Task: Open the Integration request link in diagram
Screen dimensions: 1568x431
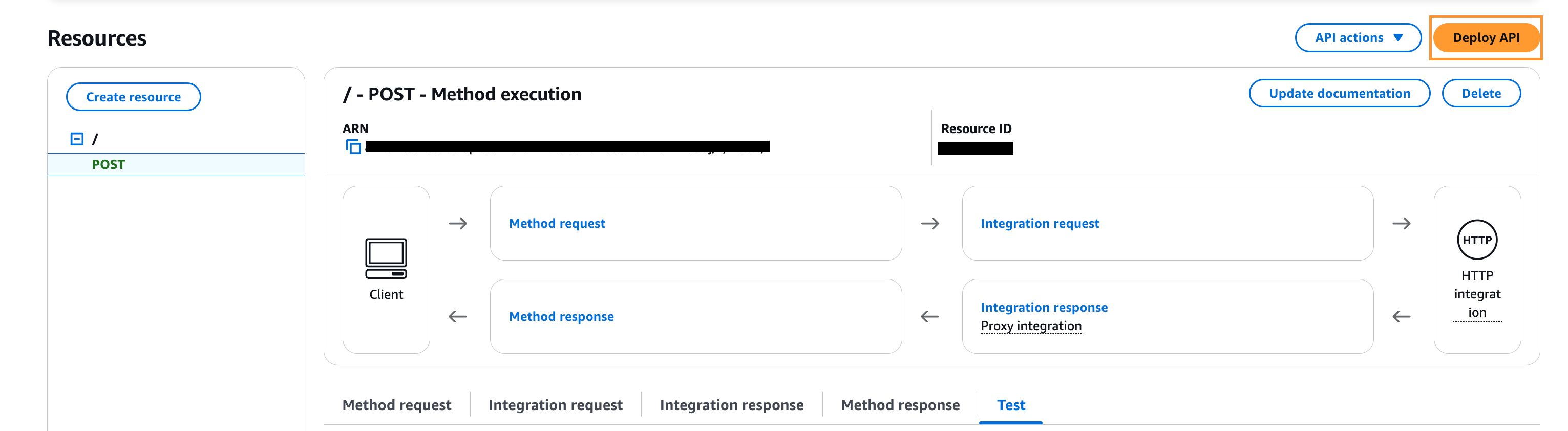Action: (x=1040, y=223)
